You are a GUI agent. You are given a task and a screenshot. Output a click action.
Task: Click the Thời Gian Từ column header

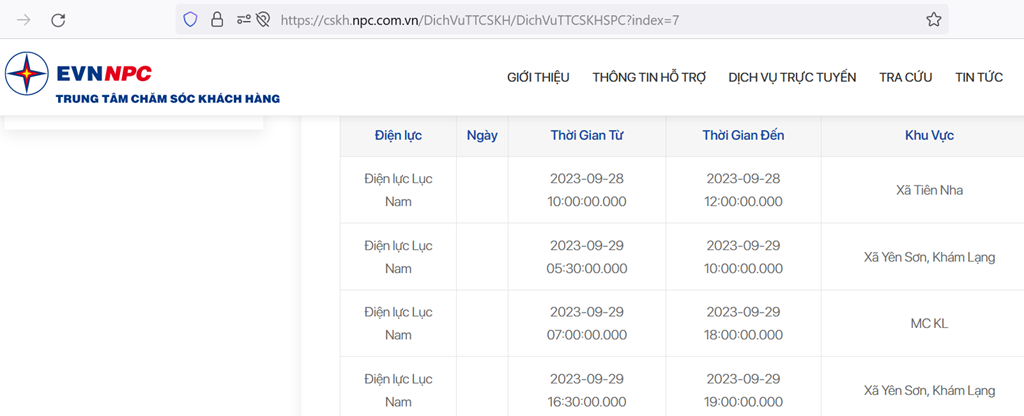(587, 136)
